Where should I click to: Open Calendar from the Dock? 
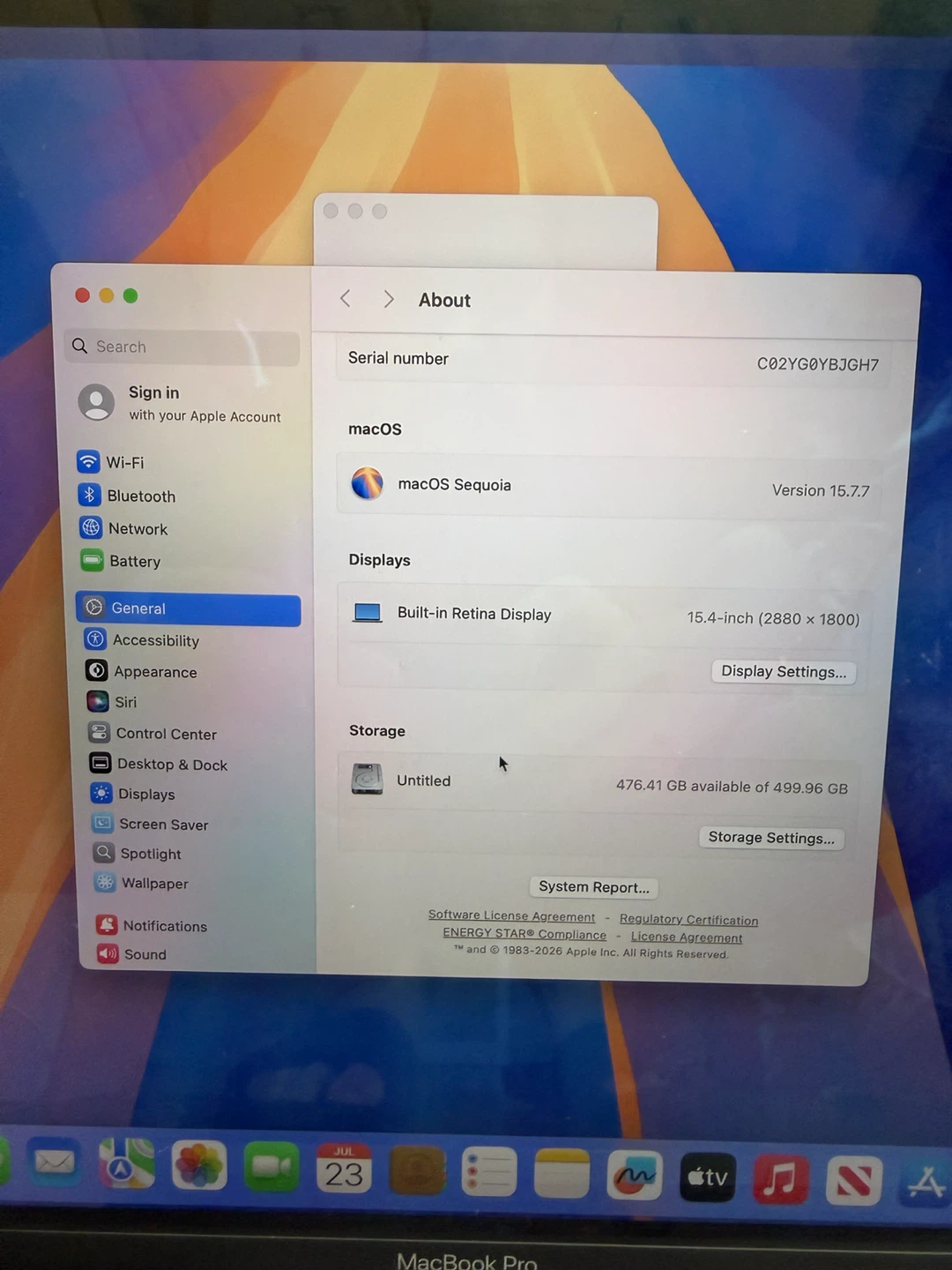344,1168
